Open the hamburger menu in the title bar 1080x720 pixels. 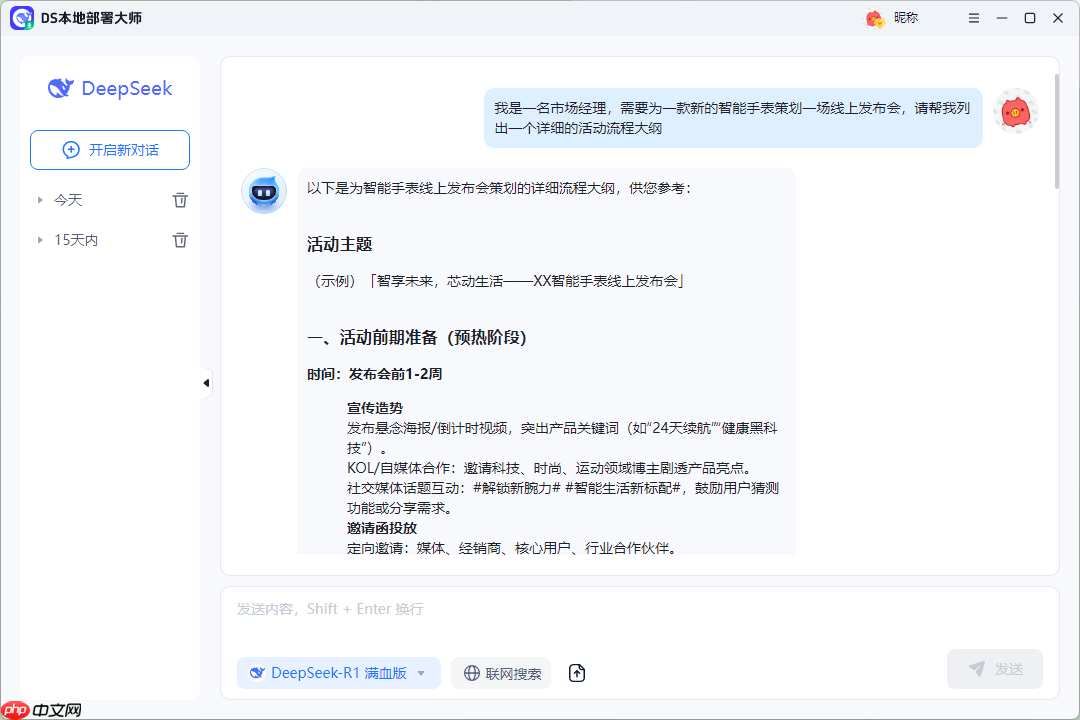[973, 17]
